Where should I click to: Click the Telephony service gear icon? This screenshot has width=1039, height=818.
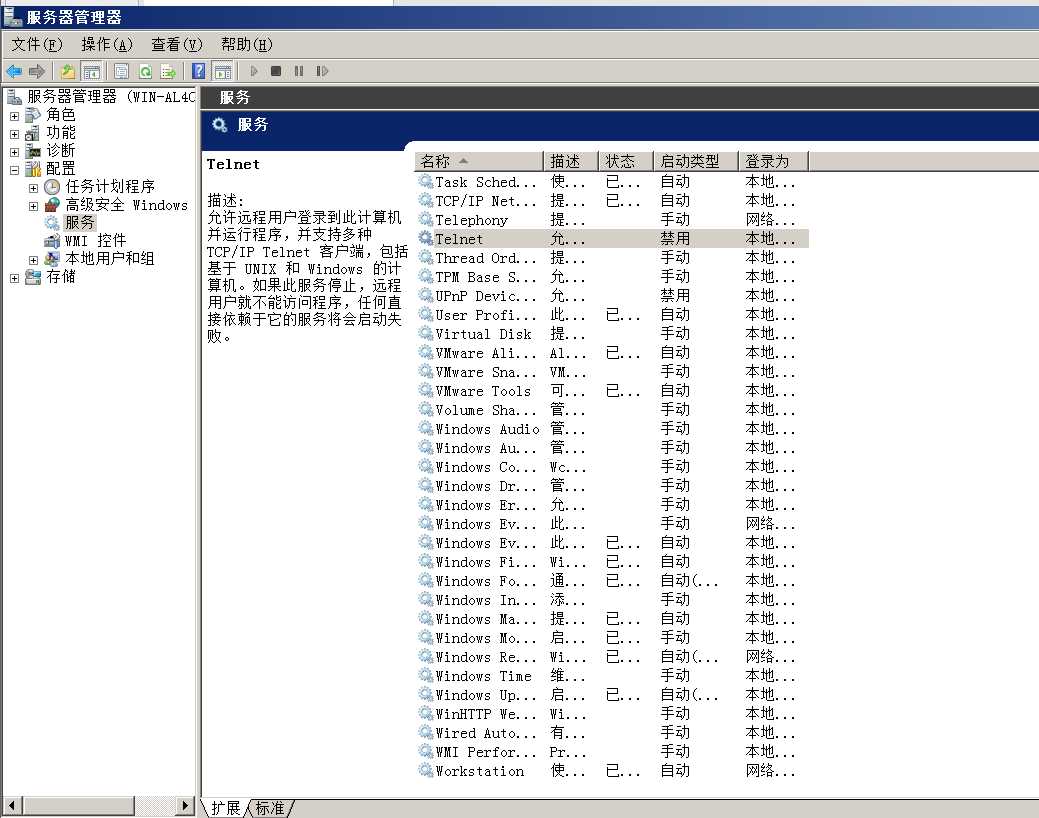coord(425,219)
